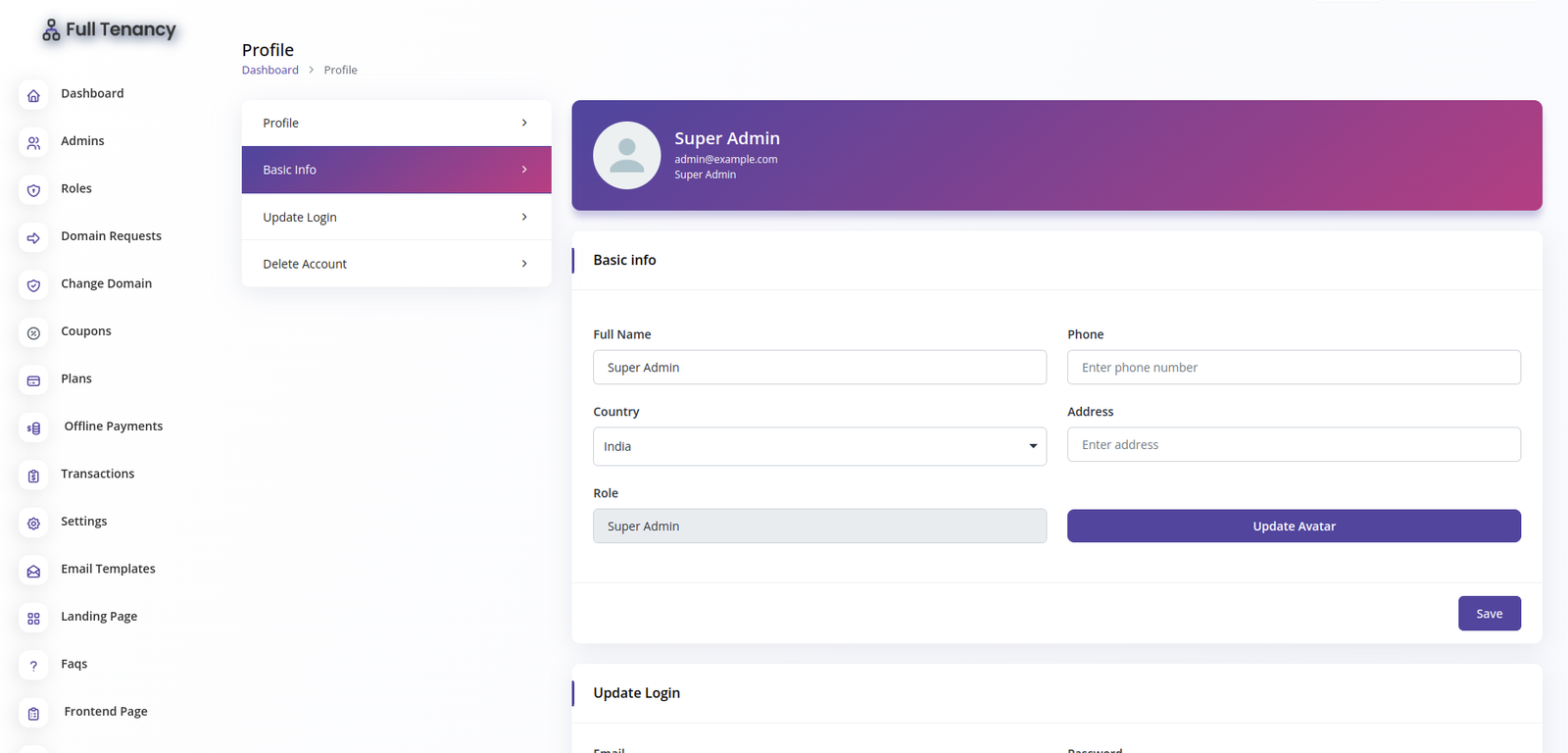Image resolution: width=1568 pixels, height=753 pixels.
Task: Save the basic info form
Action: (1489, 614)
